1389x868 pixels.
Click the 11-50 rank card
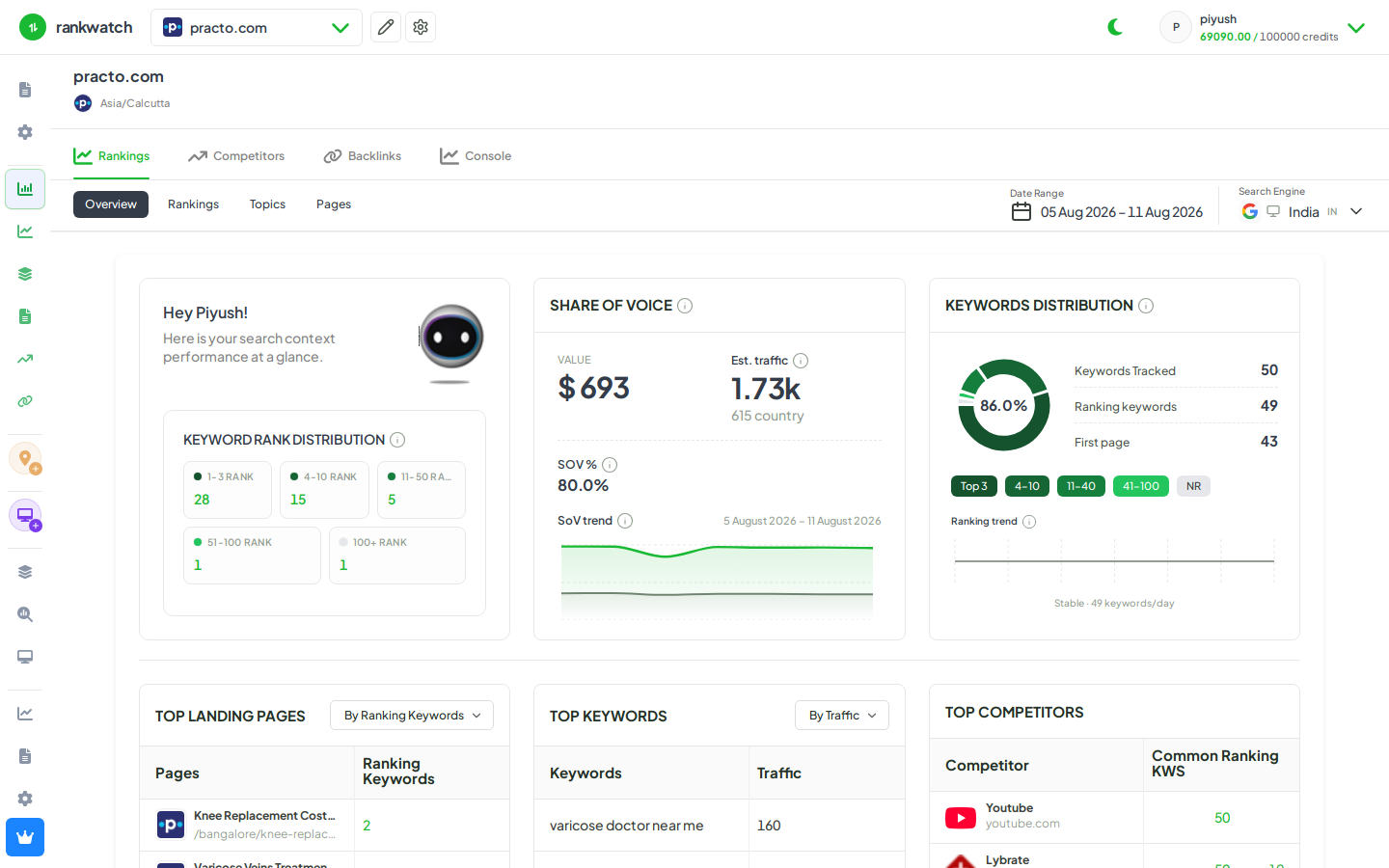point(422,490)
